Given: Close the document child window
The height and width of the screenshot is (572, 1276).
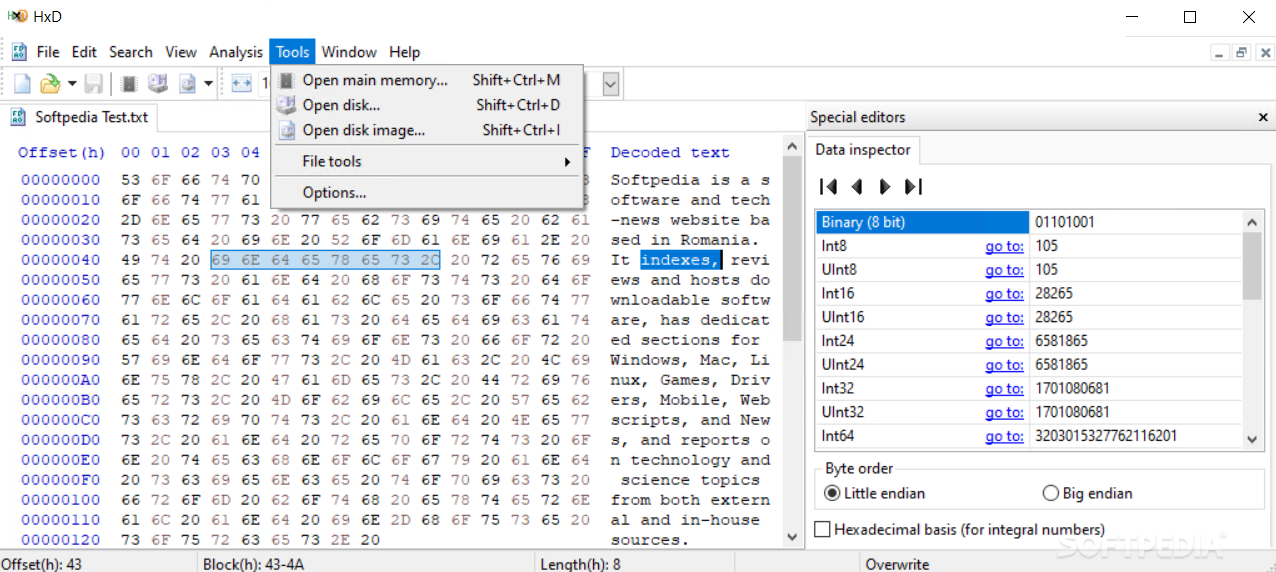Looking at the screenshot, I should tap(1263, 52).
